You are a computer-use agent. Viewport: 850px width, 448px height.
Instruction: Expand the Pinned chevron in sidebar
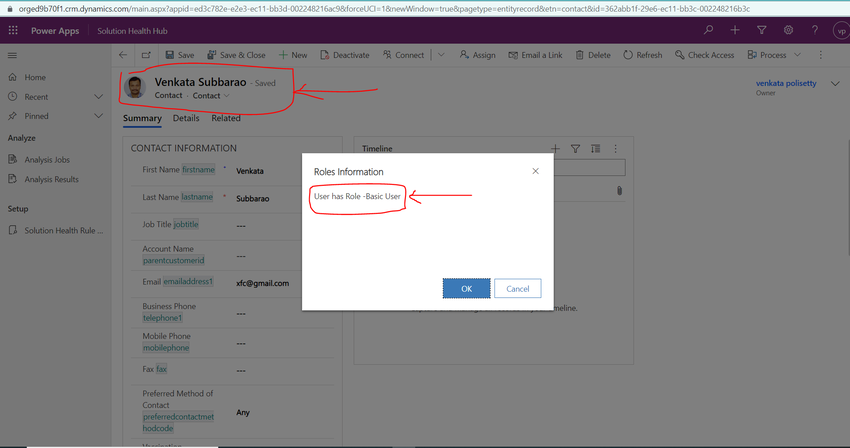pyautogui.click(x=99, y=116)
